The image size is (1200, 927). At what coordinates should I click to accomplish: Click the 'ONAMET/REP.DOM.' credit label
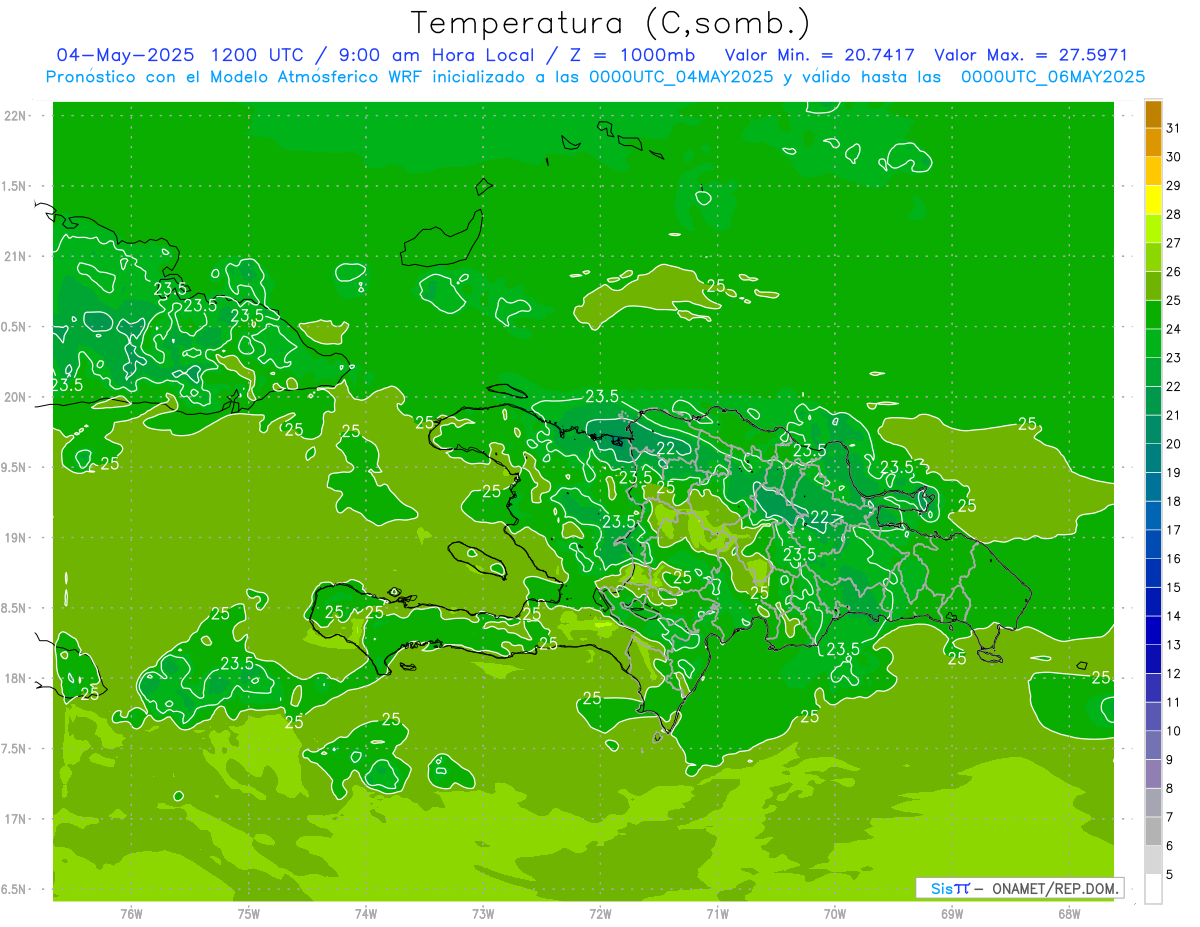[1056, 888]
